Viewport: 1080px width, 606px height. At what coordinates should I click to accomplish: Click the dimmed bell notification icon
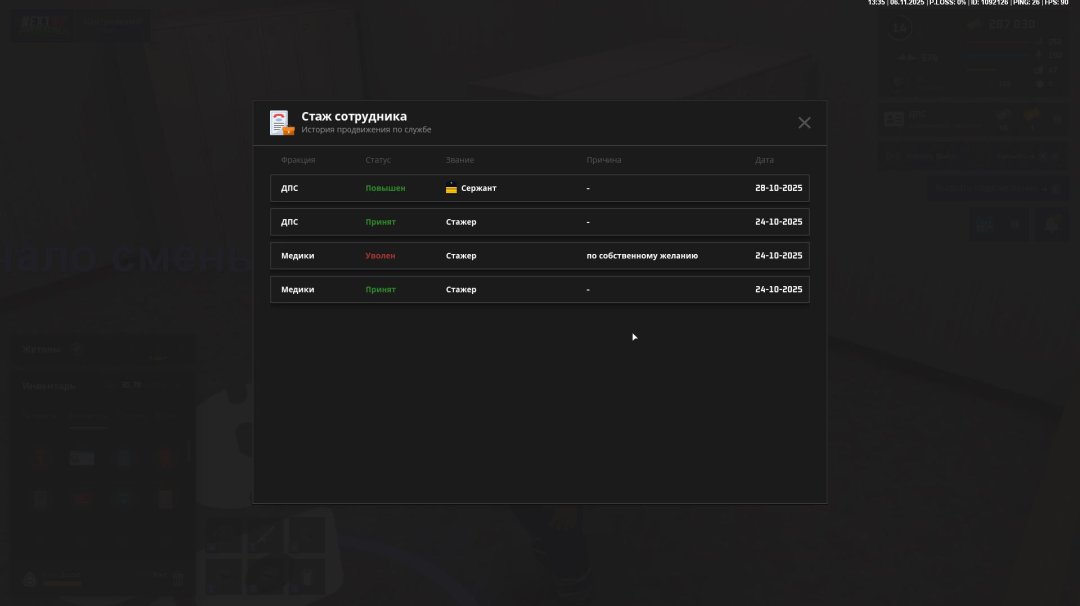tap(1051, 225)
